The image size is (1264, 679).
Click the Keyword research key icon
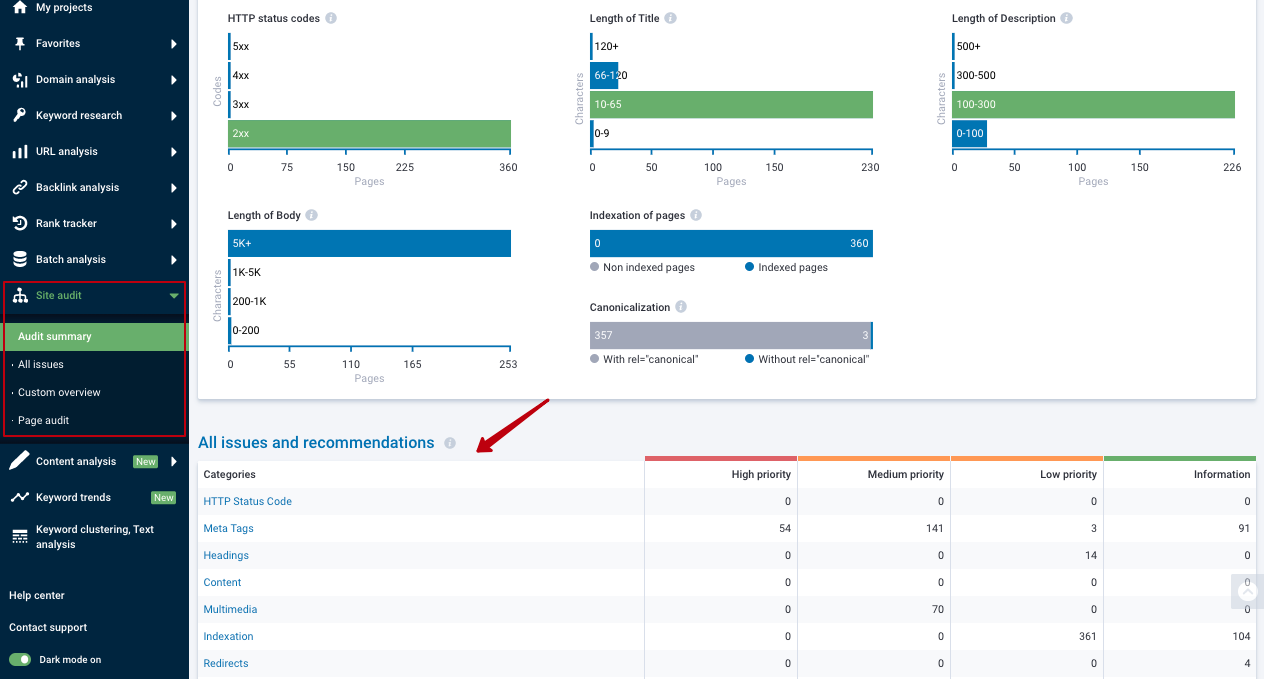click(19, 115)
